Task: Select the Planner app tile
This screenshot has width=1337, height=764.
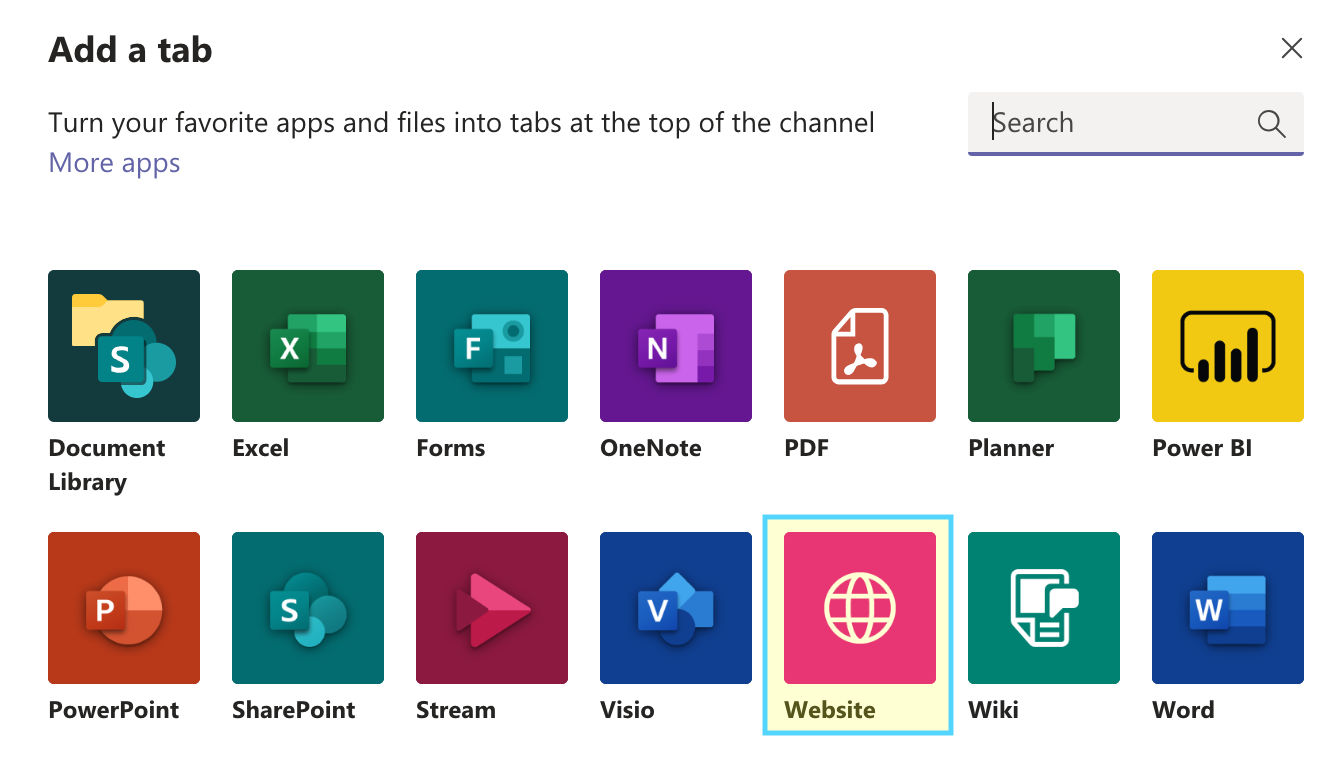Action: (x=1044, y=346)
